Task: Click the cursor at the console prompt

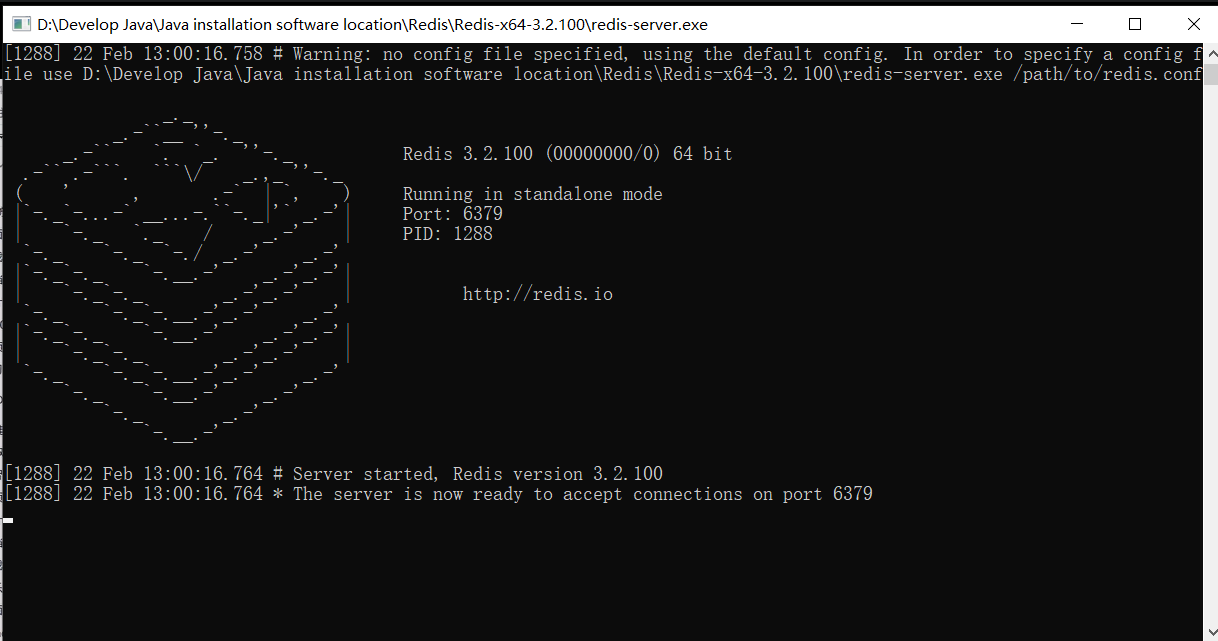Action: coord(8,519)
